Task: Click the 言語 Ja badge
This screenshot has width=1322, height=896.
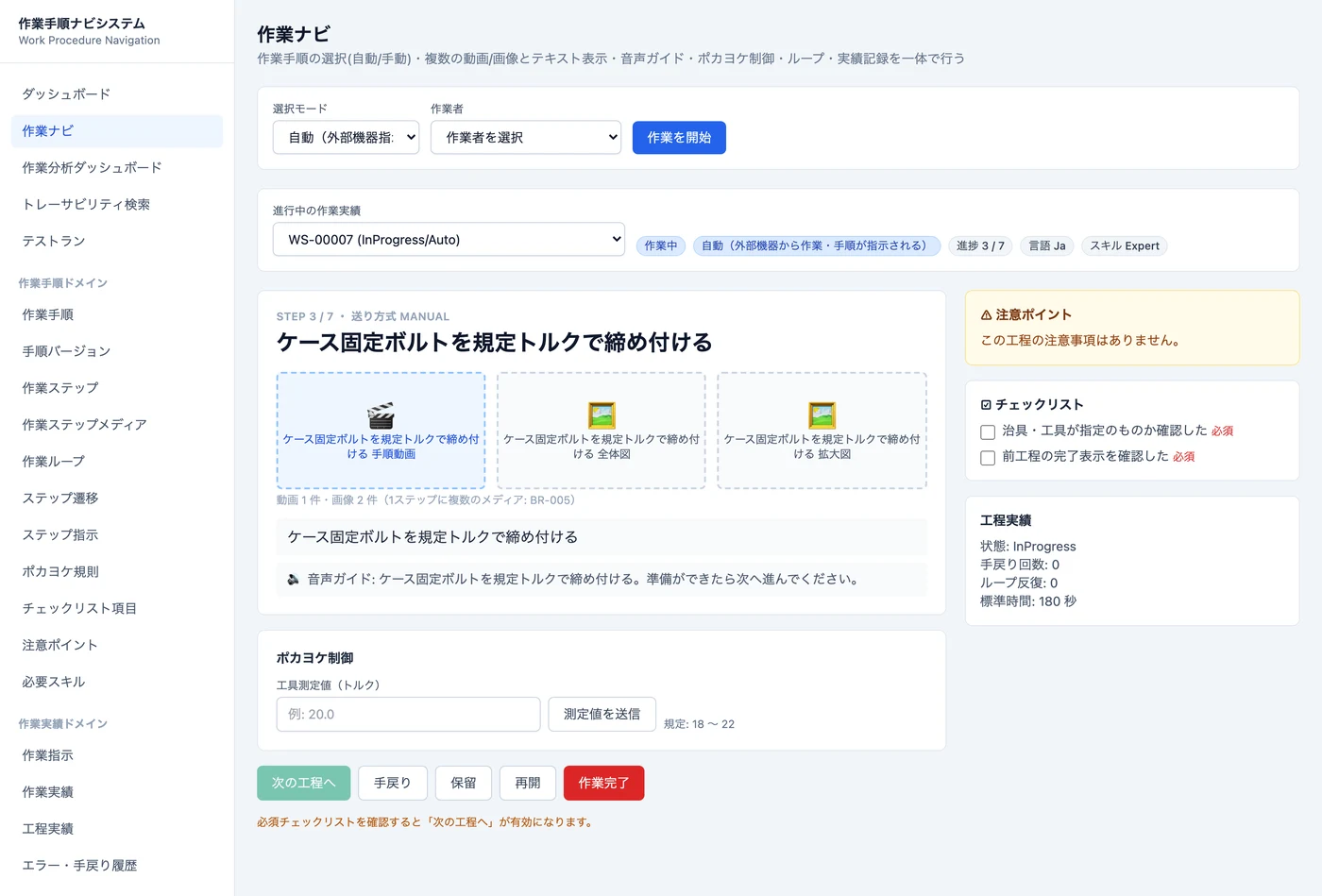Action: click(x=1047, y=246)
